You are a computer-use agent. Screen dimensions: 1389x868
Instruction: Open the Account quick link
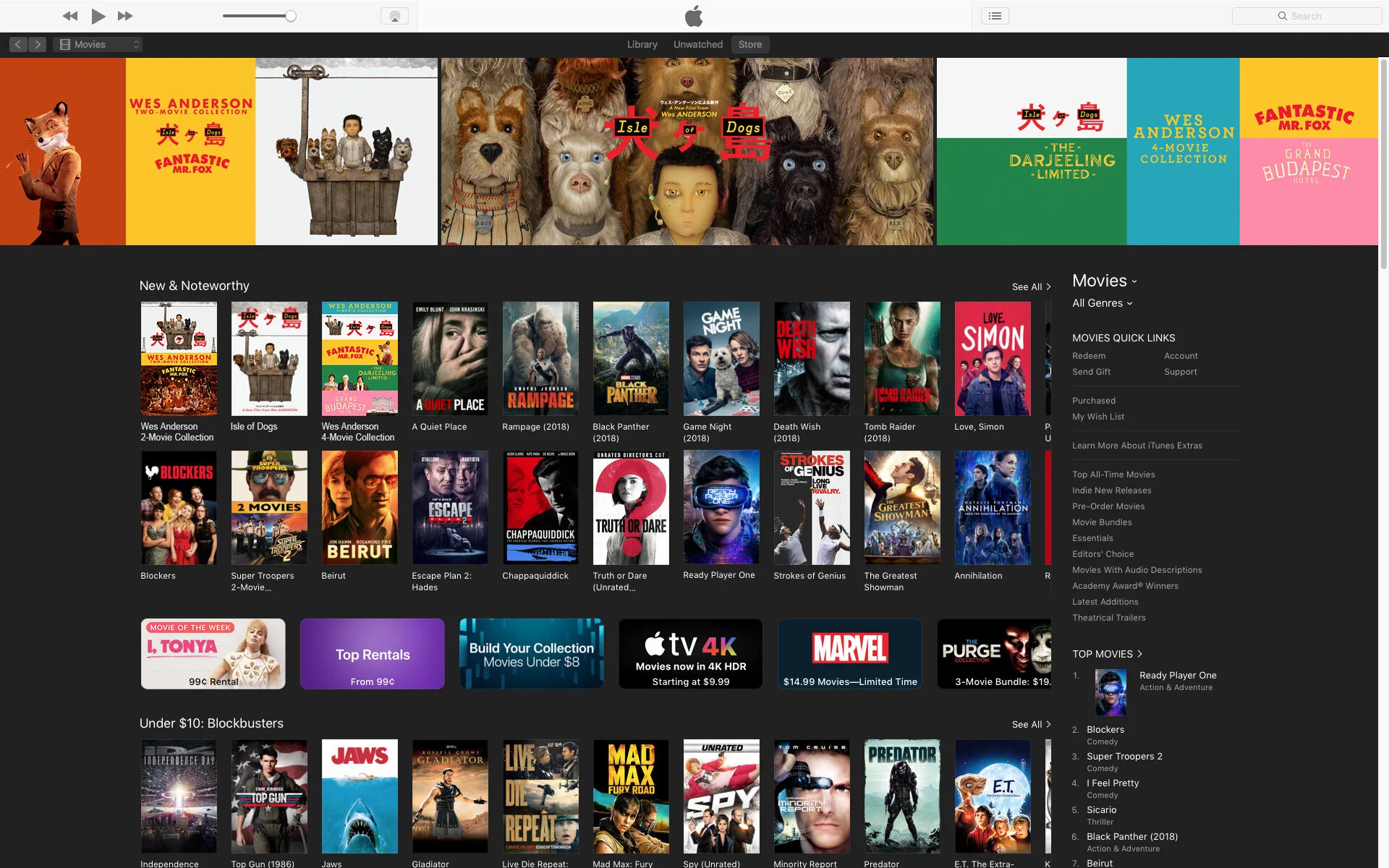pyautogui.click(x=1181, y=356)
